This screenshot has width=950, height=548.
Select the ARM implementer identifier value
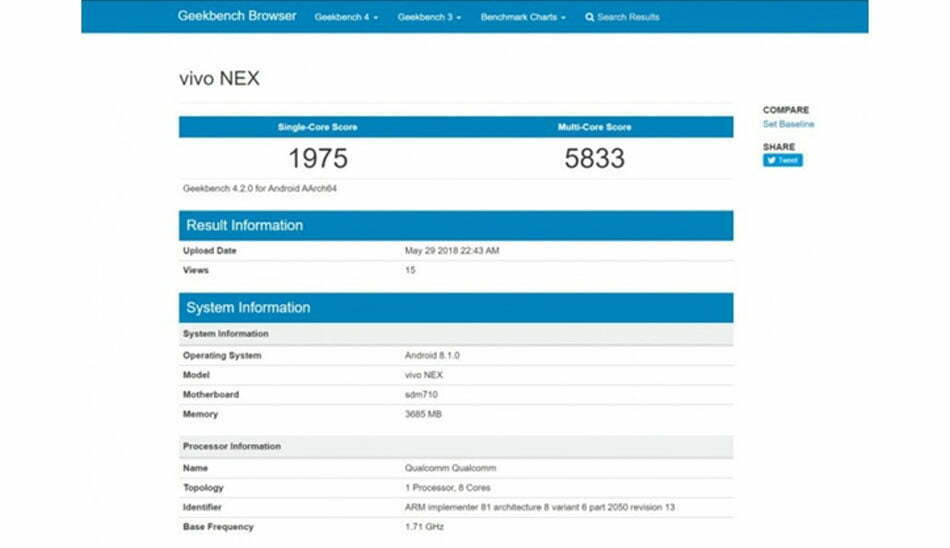pyautogui.click(x=540, y=507)
